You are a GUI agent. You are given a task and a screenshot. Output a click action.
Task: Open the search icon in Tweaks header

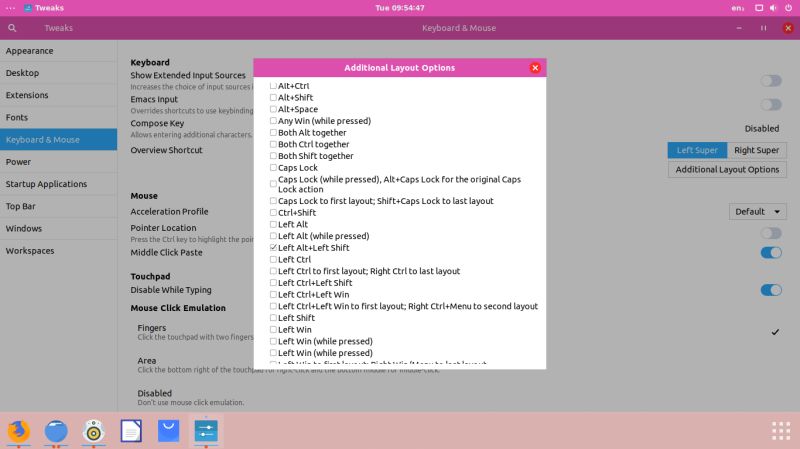click(12, 28)
